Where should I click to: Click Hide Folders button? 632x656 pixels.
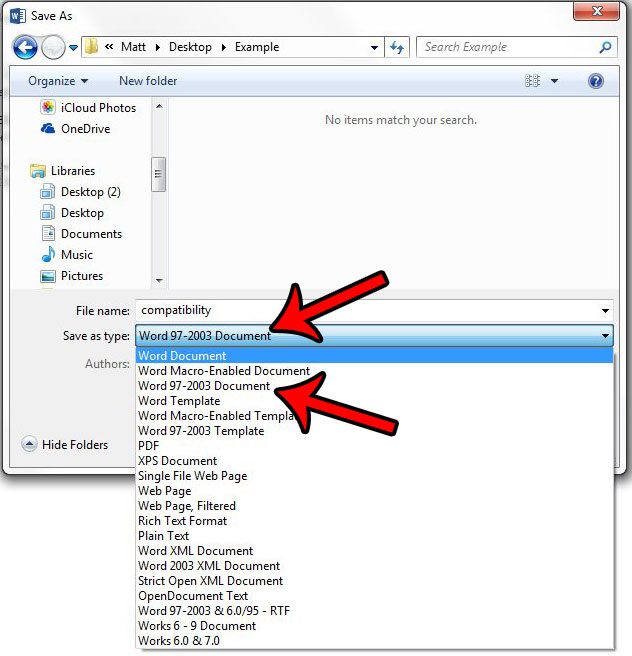[x=65, y=444]
